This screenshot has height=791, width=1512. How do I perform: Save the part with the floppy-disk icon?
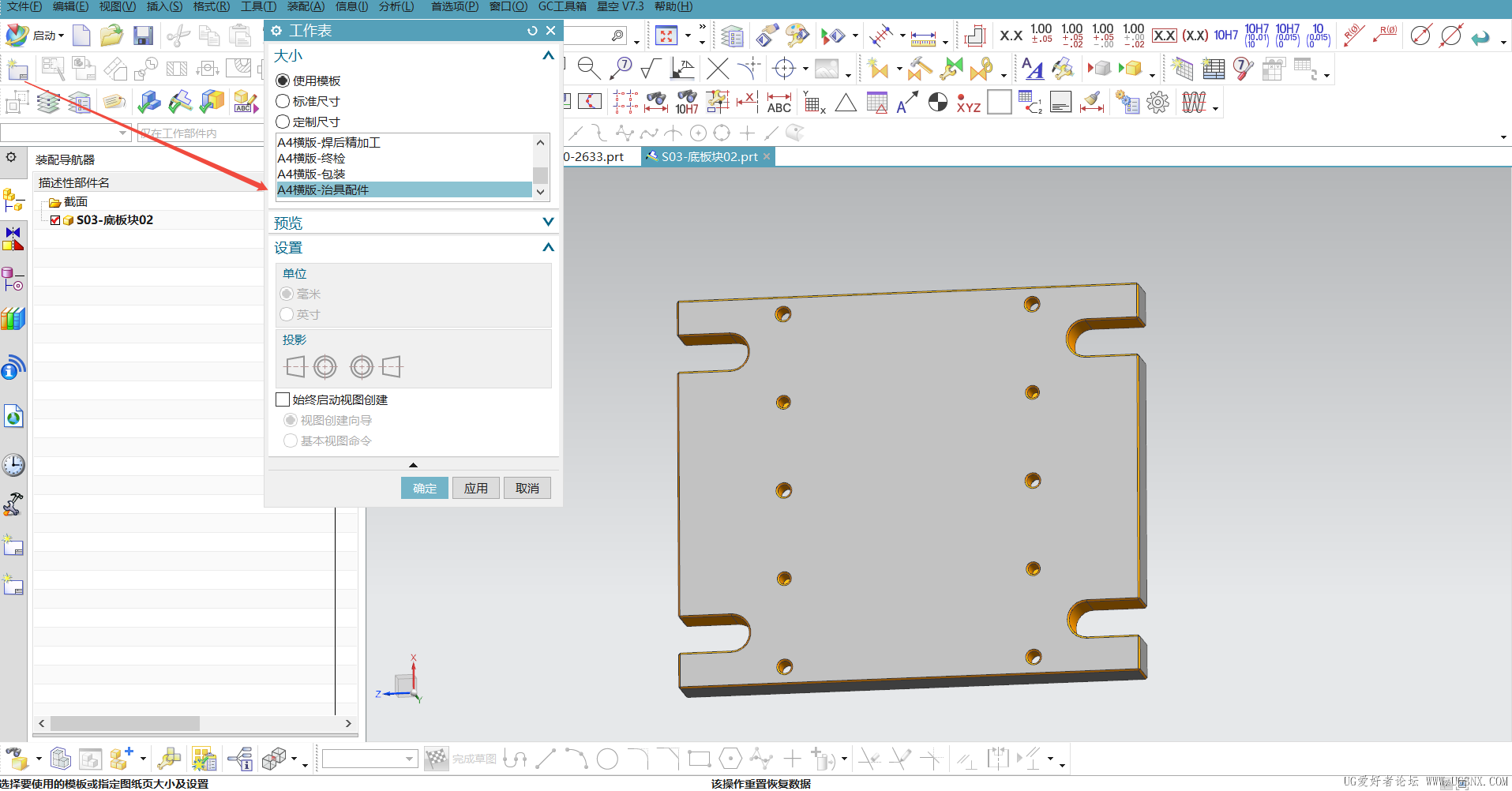coord(143,36)
